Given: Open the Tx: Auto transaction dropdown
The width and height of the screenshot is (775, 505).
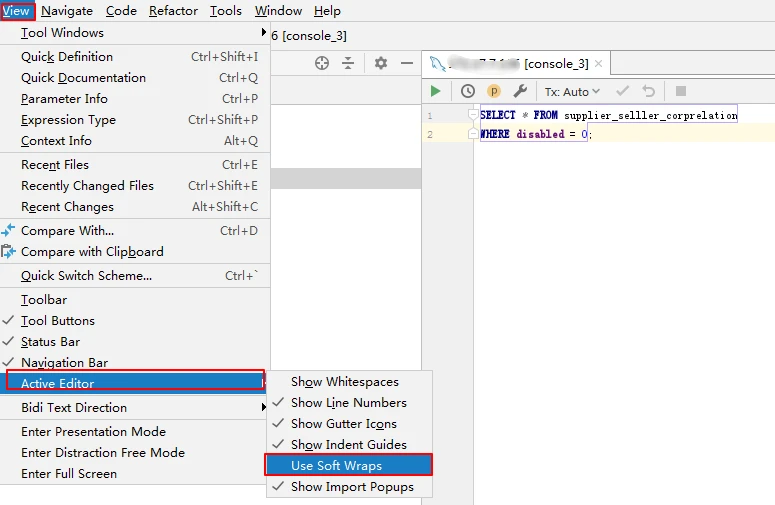Looking at the screenshot, I should 572,91.
